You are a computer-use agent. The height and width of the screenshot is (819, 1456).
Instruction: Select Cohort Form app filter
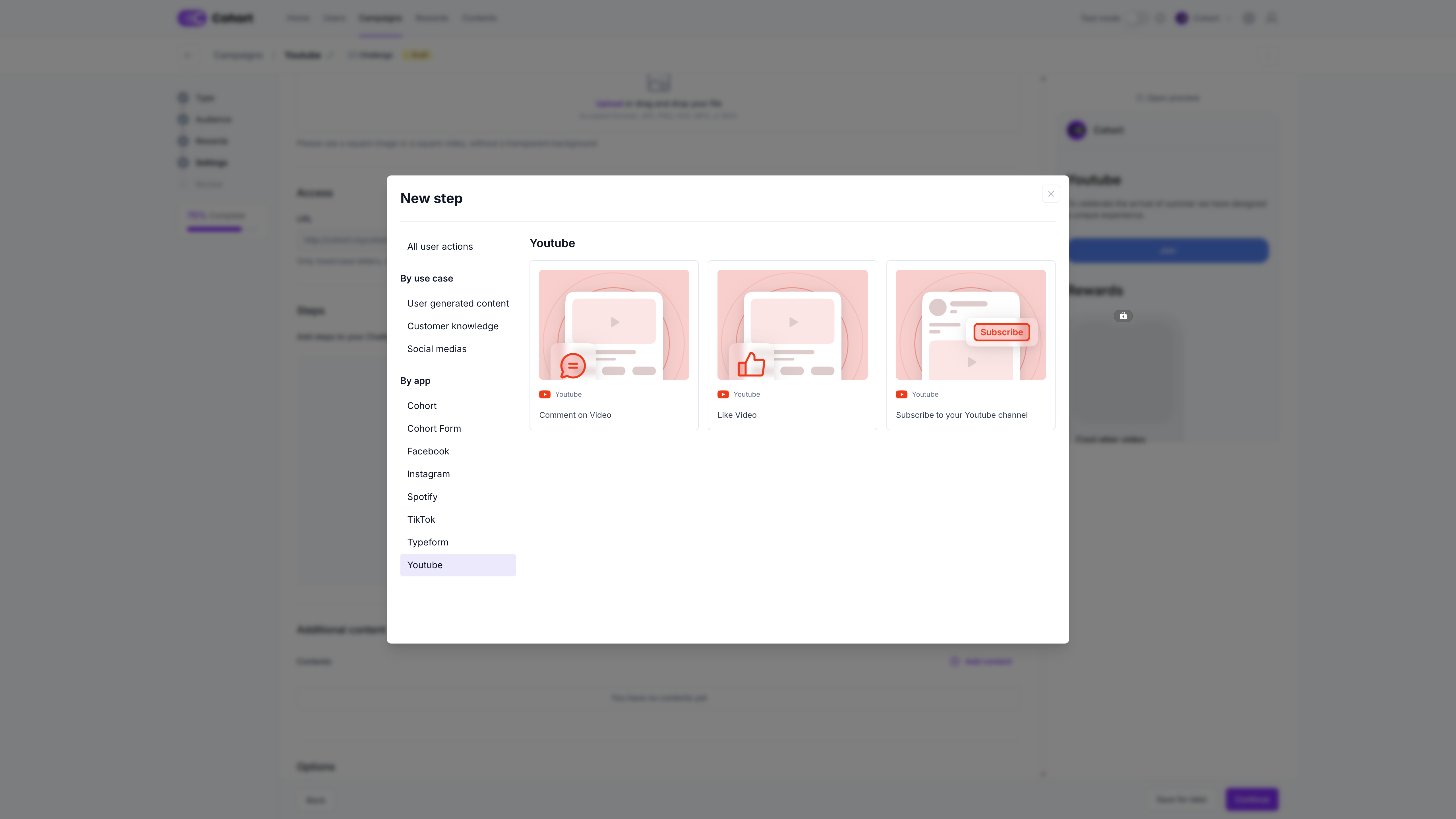(433, 429)
